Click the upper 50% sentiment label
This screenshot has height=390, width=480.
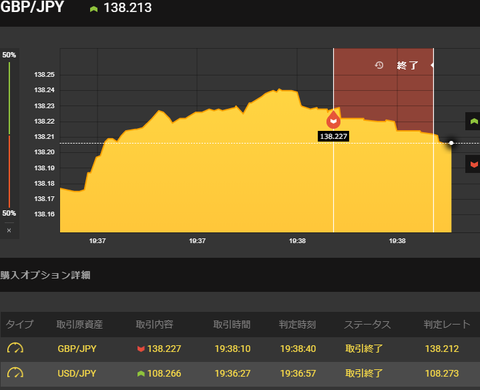tap(9, 55)
